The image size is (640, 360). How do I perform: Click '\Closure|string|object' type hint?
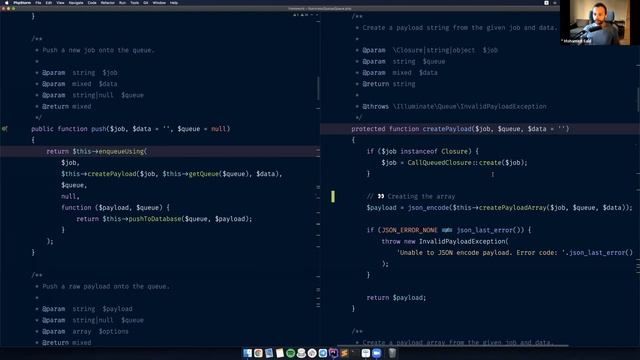[x=434, y=50]
